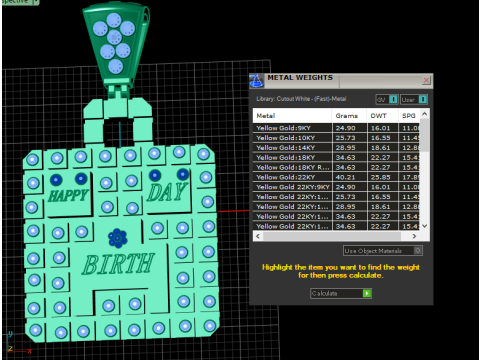Click the SPG column header

pos(409,116)
